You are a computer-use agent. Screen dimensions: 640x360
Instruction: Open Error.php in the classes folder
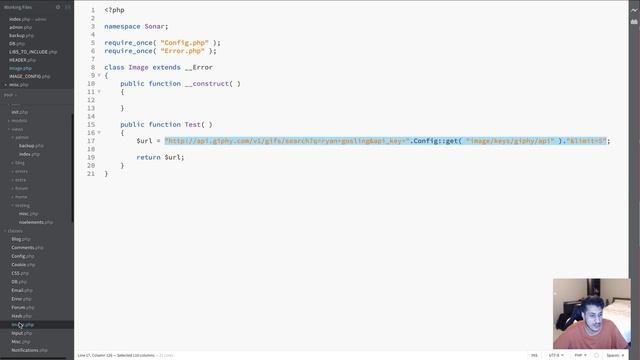[x=22, y=299]
